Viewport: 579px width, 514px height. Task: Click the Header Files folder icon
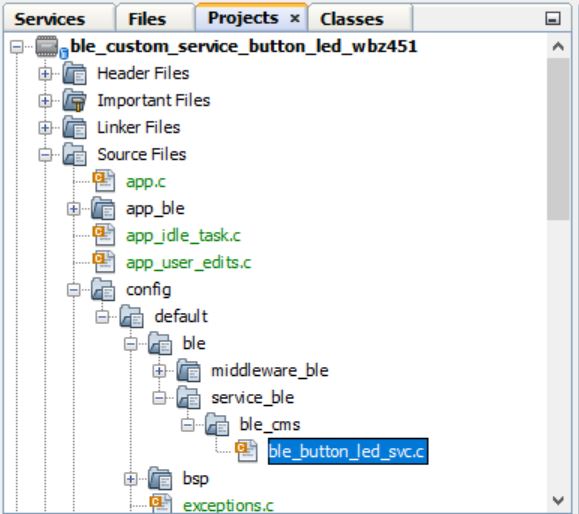coord(74,73)
